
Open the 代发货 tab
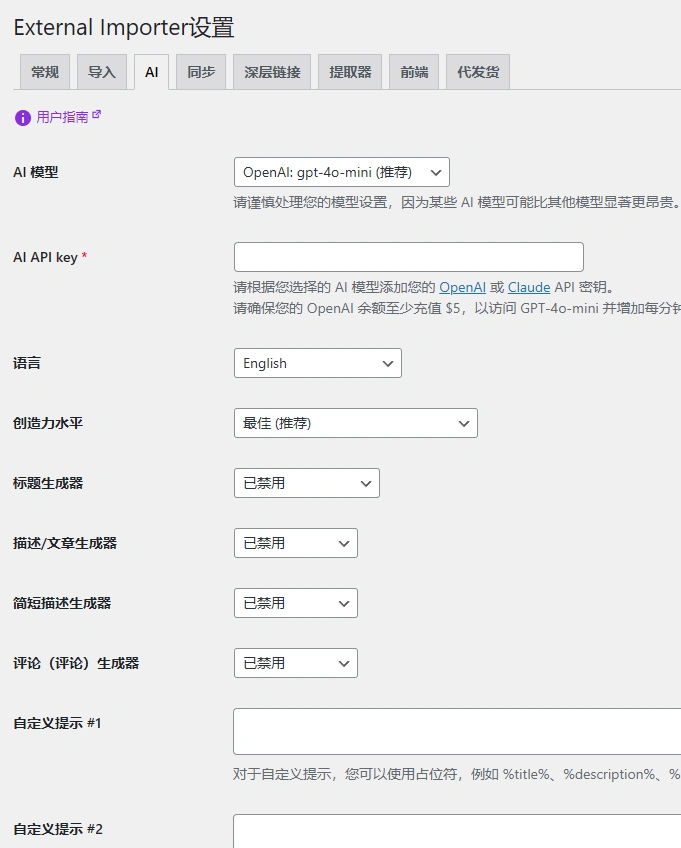point(477,71)
